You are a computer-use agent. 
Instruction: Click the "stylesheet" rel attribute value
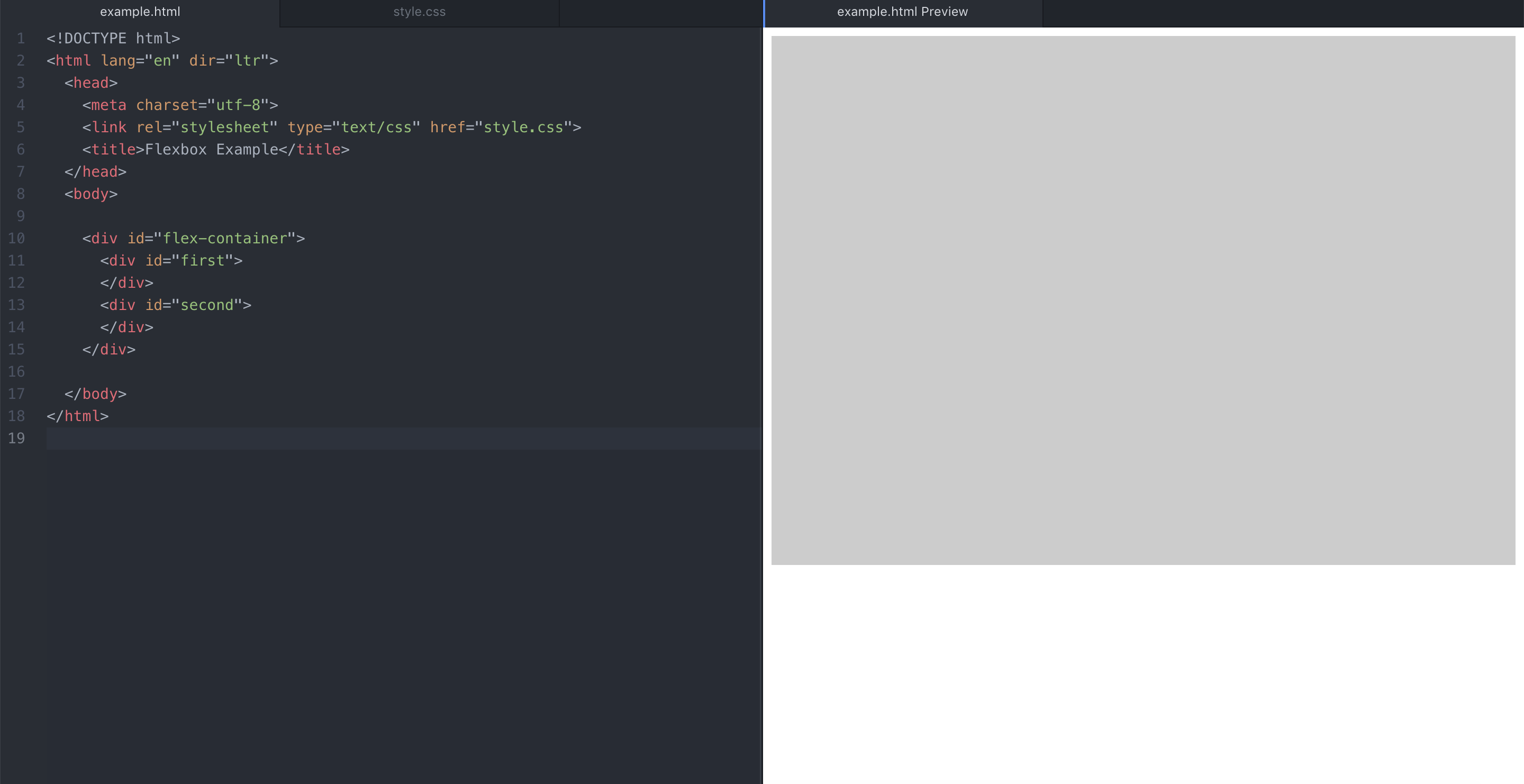(x=225, y=127)
